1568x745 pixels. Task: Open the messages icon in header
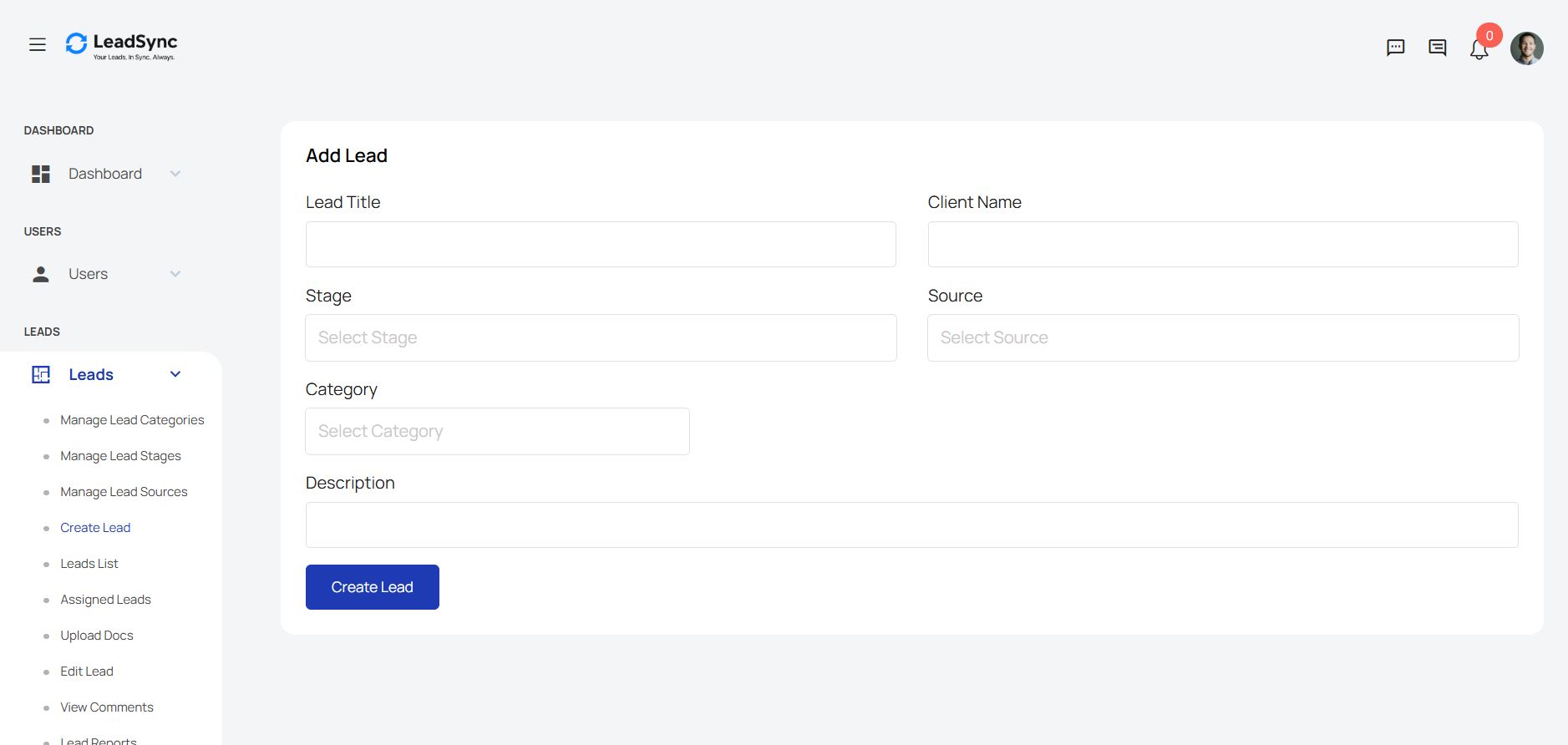point(1437,48)
